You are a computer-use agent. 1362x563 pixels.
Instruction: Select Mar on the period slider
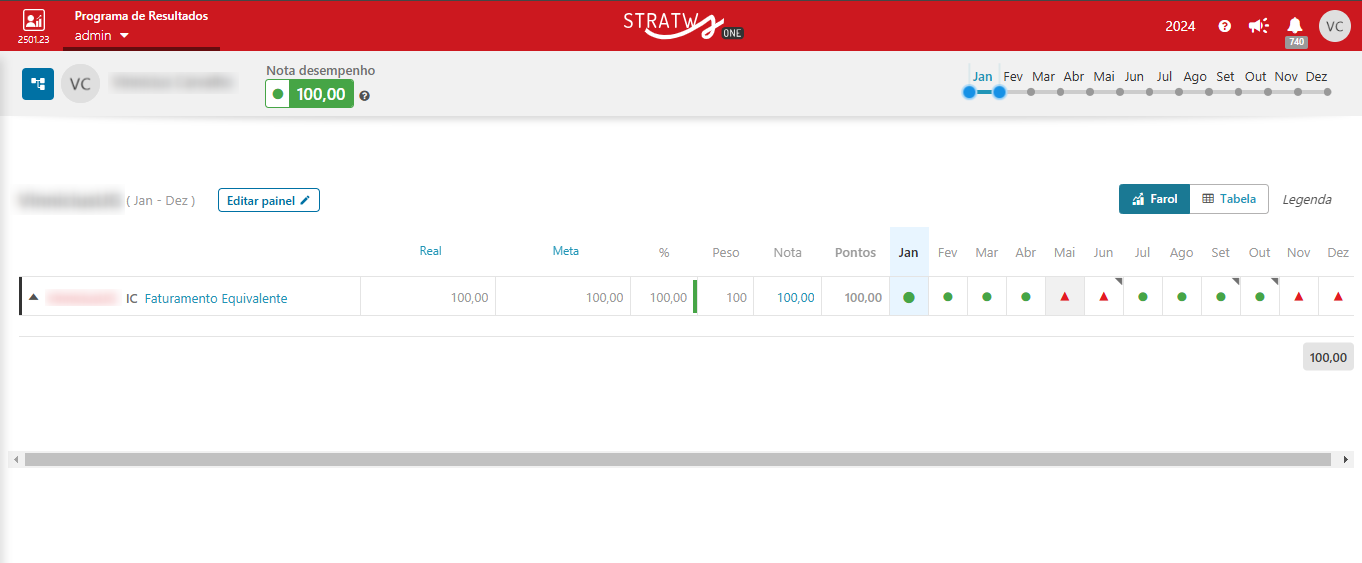coord(1043,76)
